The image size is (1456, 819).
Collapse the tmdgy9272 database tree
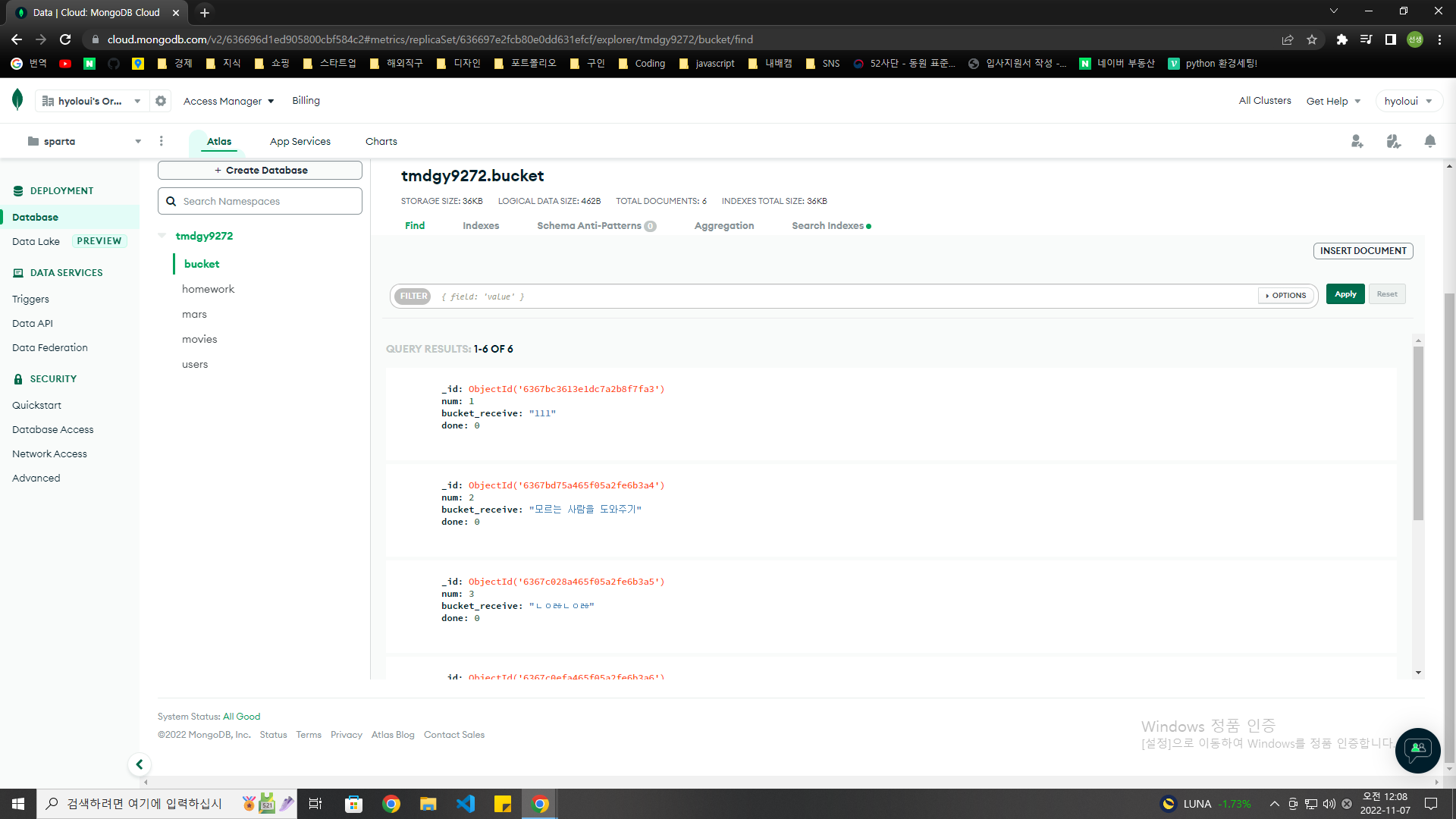coord(162,236)
